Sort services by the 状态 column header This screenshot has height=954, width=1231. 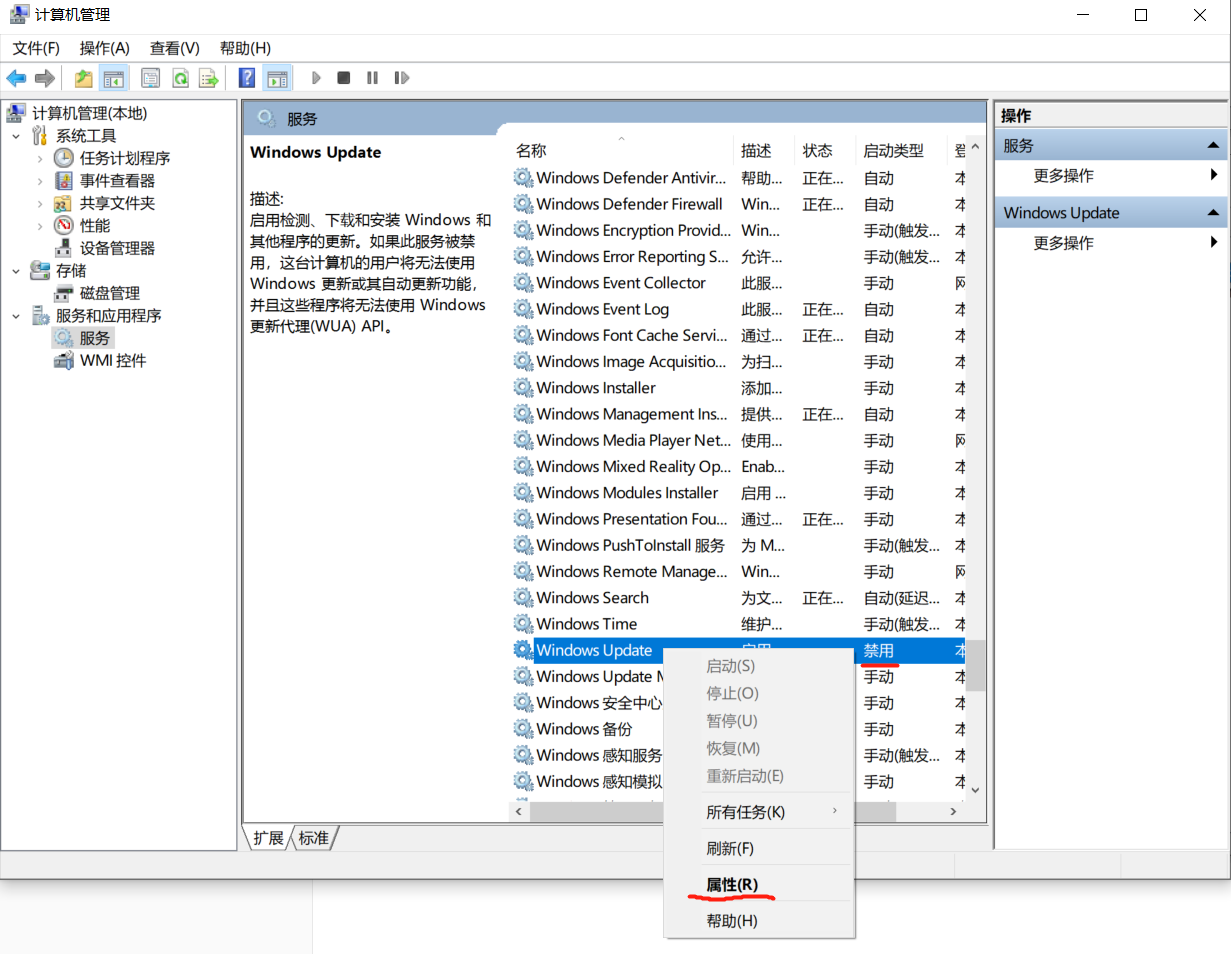tap(825, 151)
